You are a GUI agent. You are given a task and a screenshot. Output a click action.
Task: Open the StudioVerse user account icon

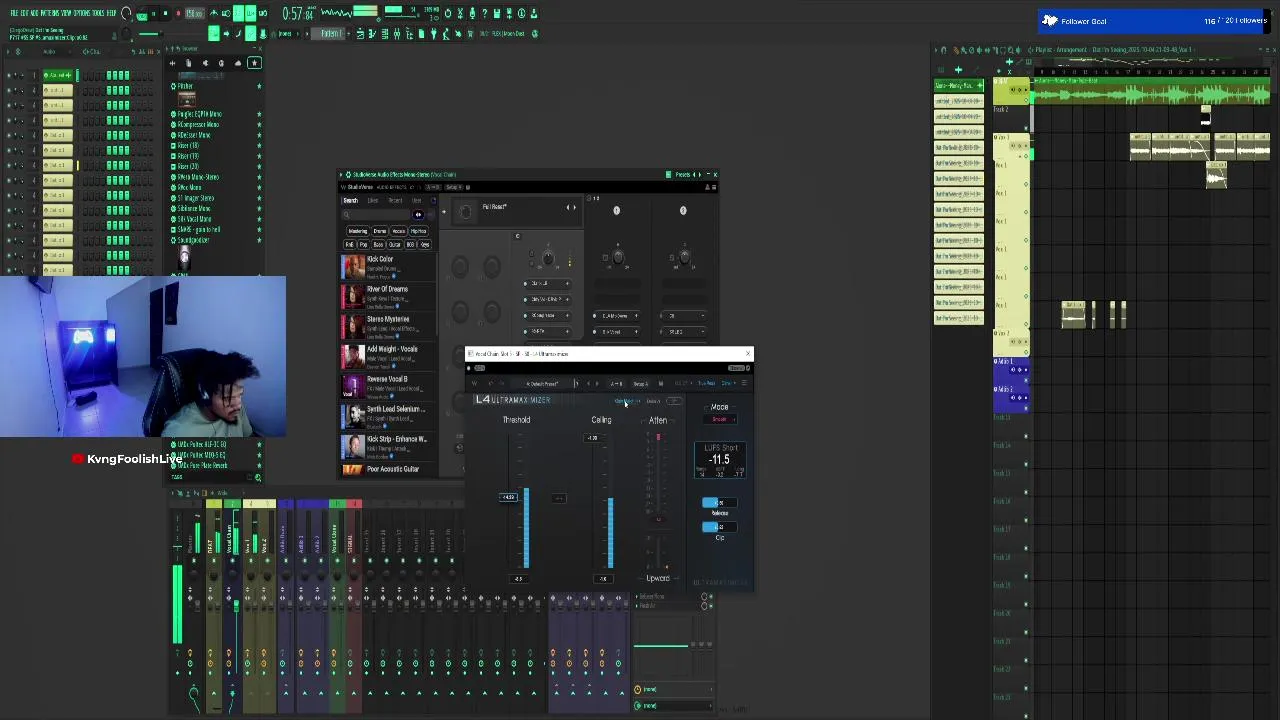tap(707, 187)
